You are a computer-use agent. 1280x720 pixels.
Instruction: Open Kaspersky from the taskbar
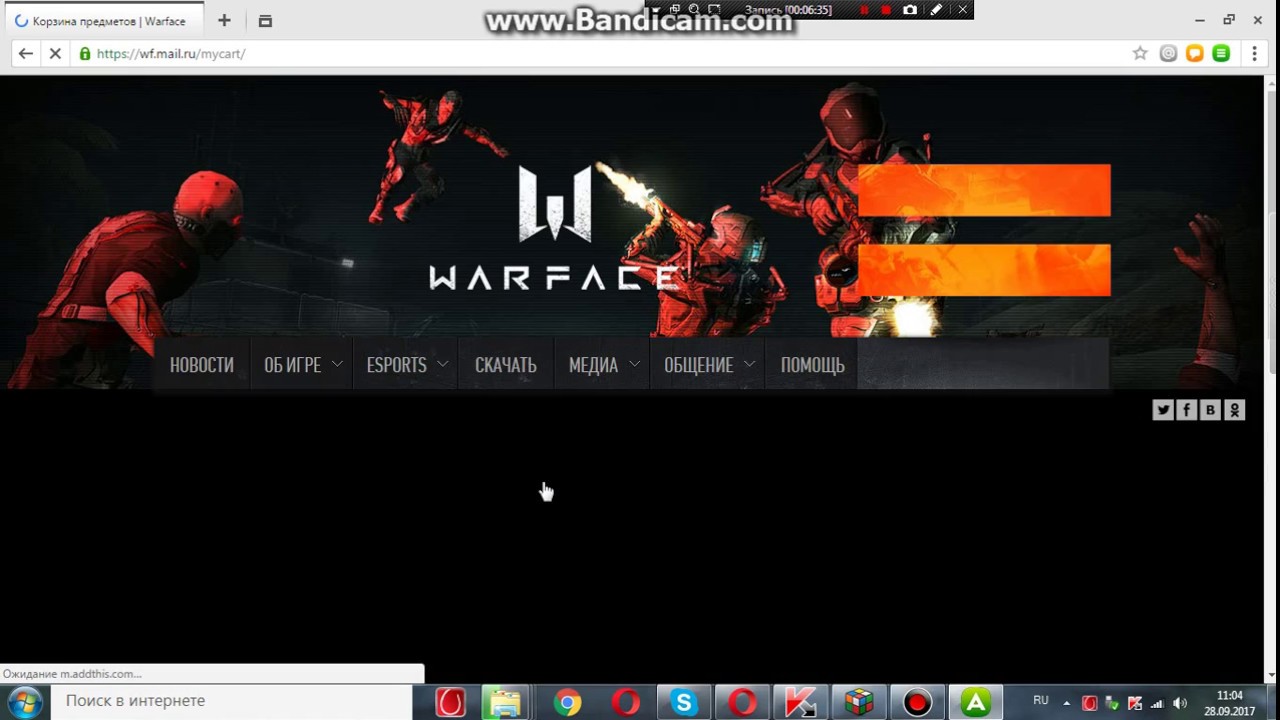tap(801, 702)
